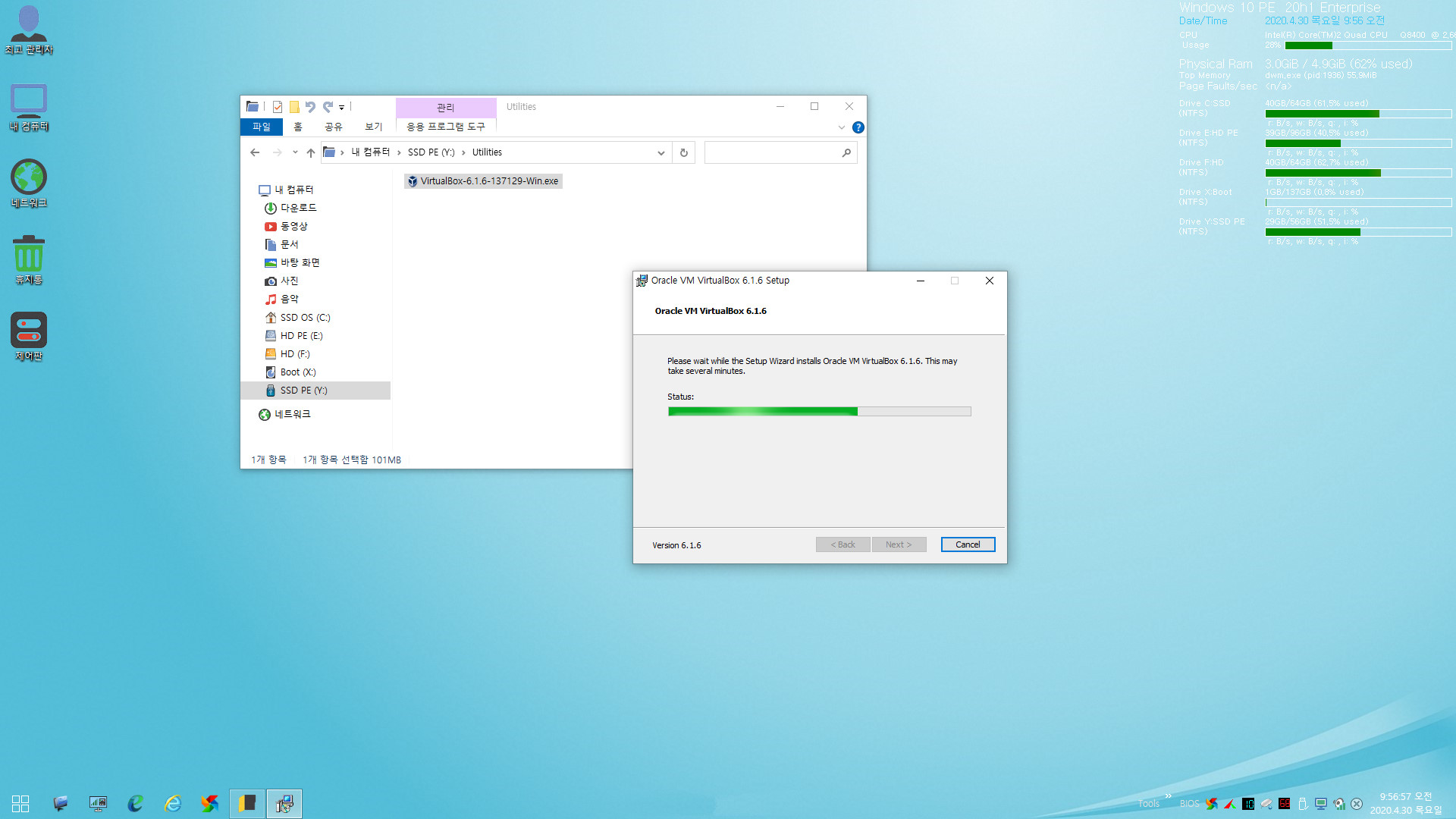The width and height of the screenshot is (1456, 819).
Task: Cancel the VirtualBox installation
Action: point(968,544)
